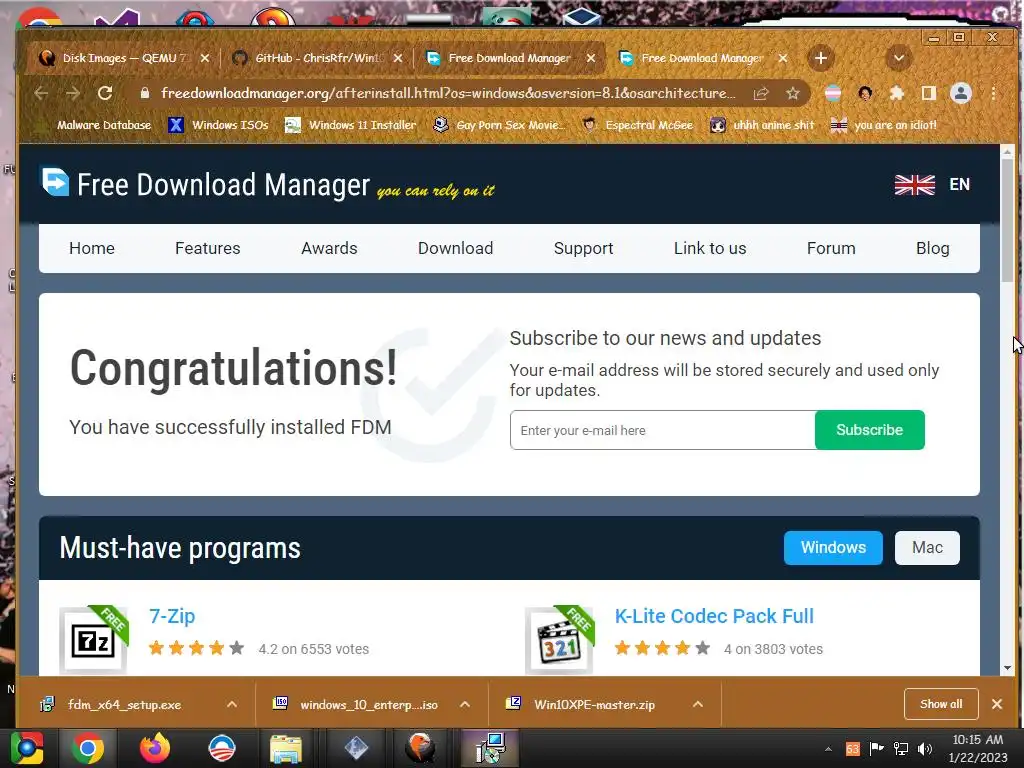Open the EN language selector
This screenshot has width=1024, height=768.
tap(959, 184)
